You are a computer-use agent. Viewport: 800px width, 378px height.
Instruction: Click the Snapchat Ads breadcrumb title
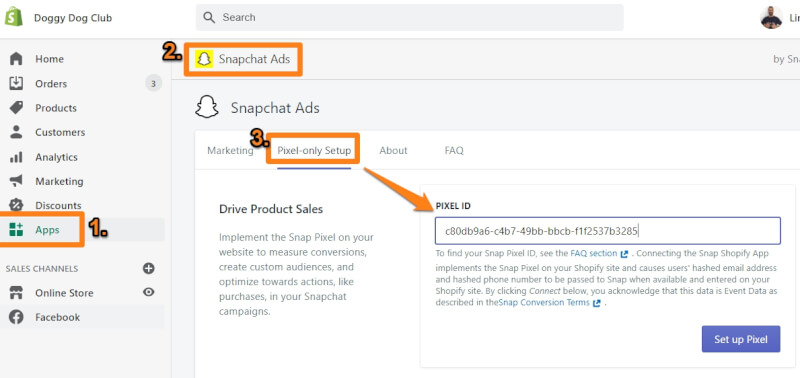[254, 59]
